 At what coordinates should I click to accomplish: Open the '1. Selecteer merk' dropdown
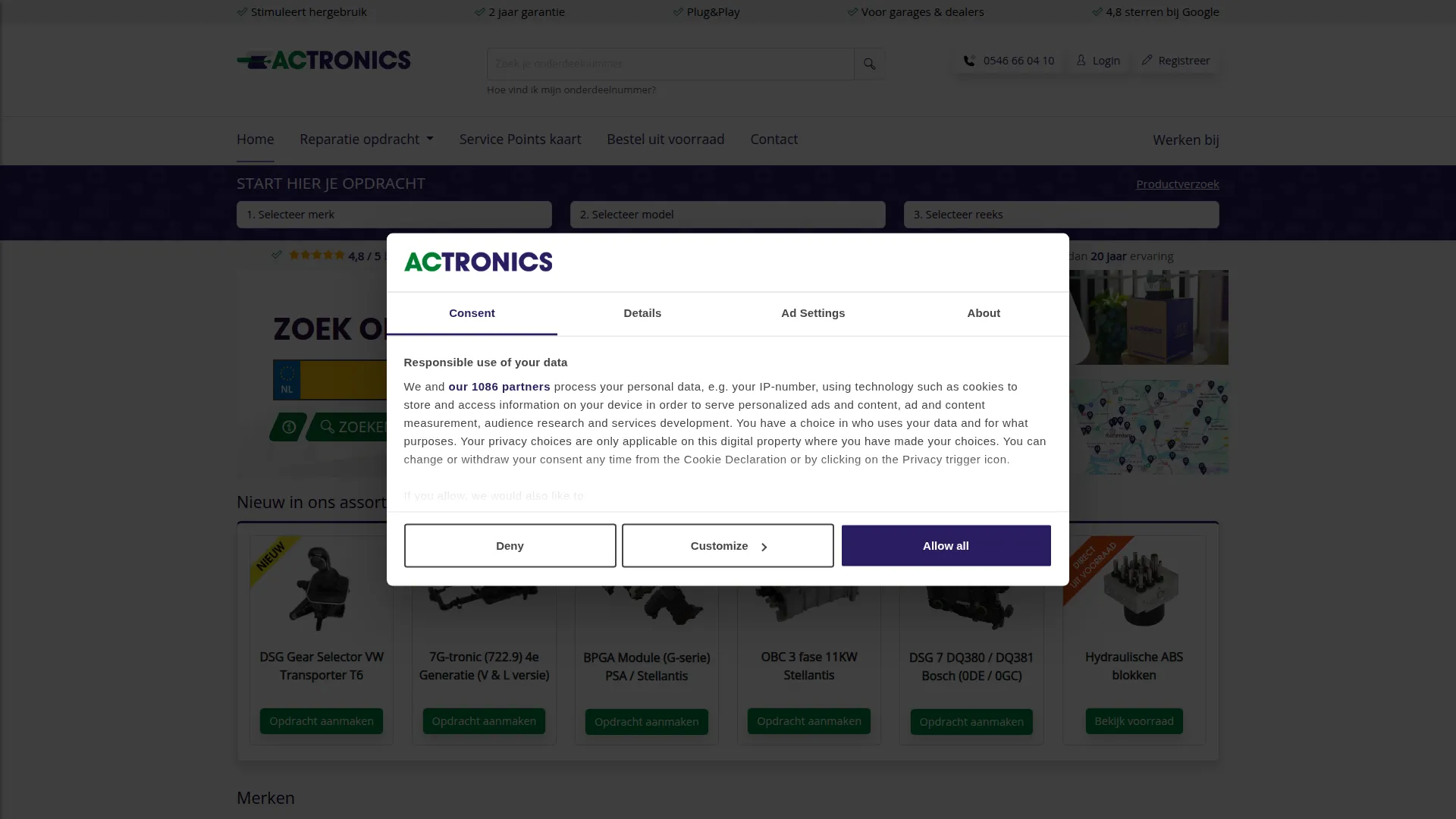coord(394,215)
